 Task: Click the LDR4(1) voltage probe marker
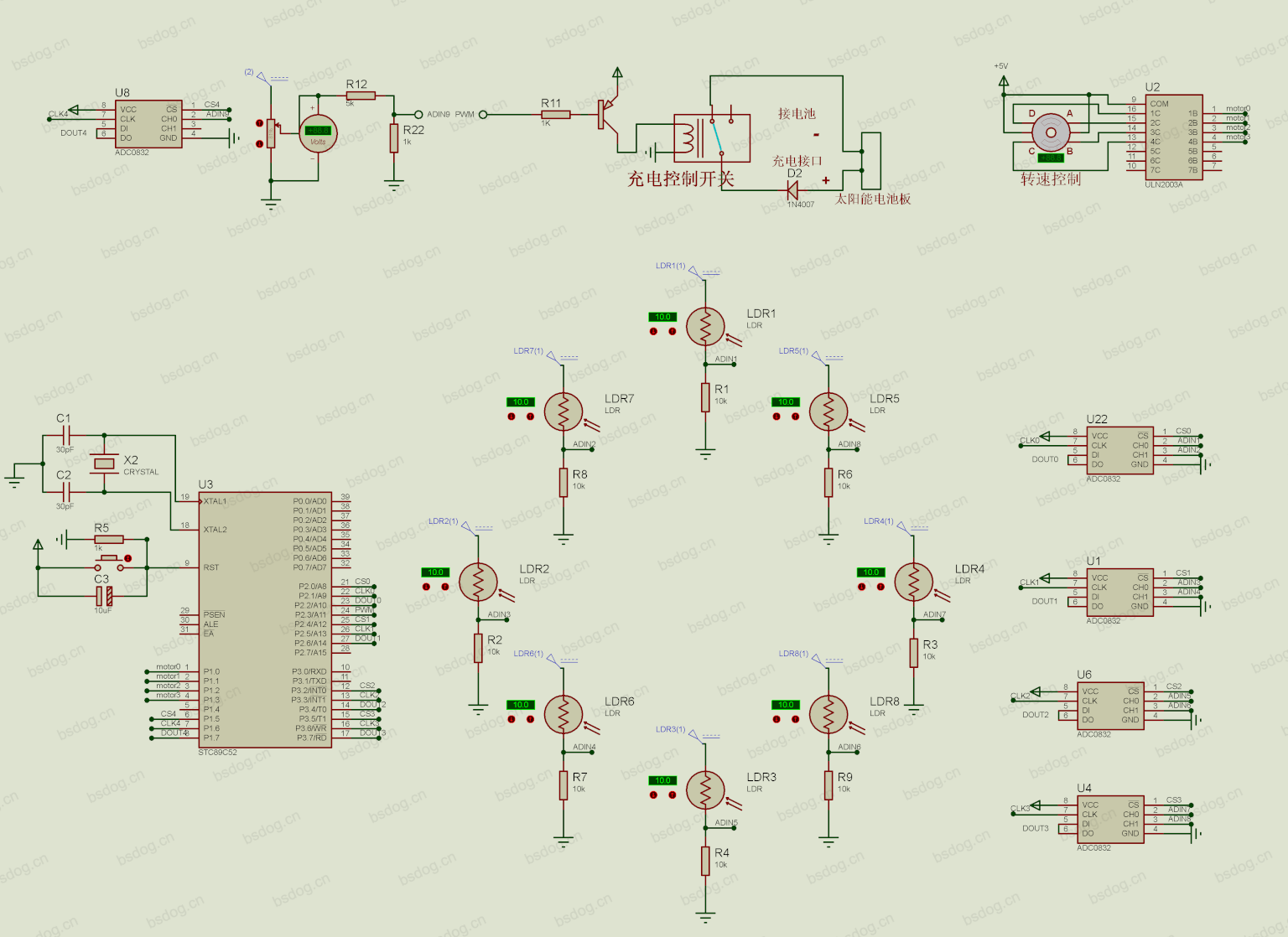click(902, 525)
